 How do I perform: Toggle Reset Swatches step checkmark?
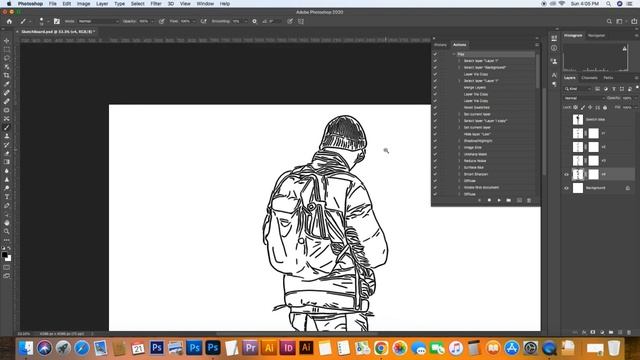[x=435, y=107]
